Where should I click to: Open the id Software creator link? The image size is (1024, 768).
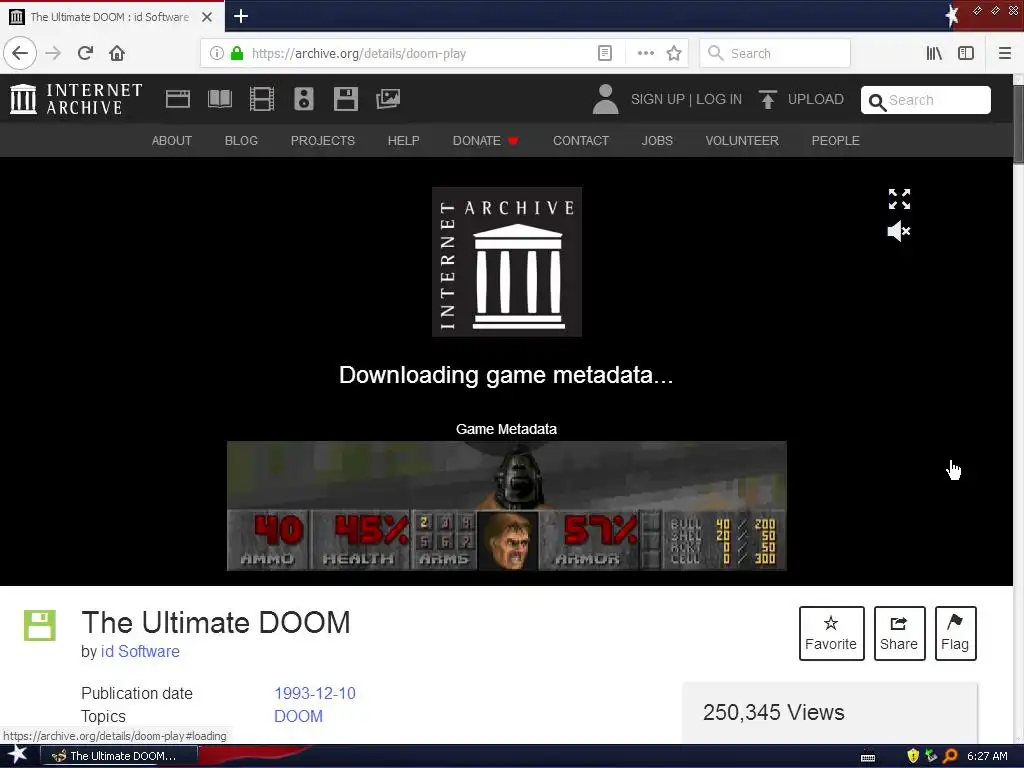click(x=140, y=651)
